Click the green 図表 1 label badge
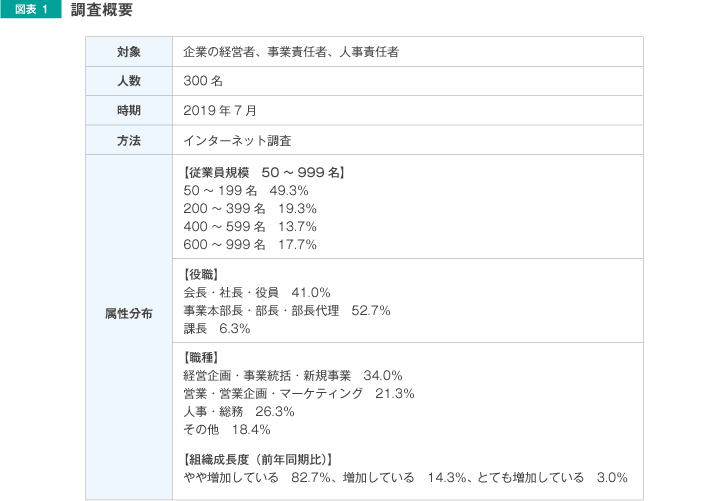728x501 pixels. pos(31,9)
